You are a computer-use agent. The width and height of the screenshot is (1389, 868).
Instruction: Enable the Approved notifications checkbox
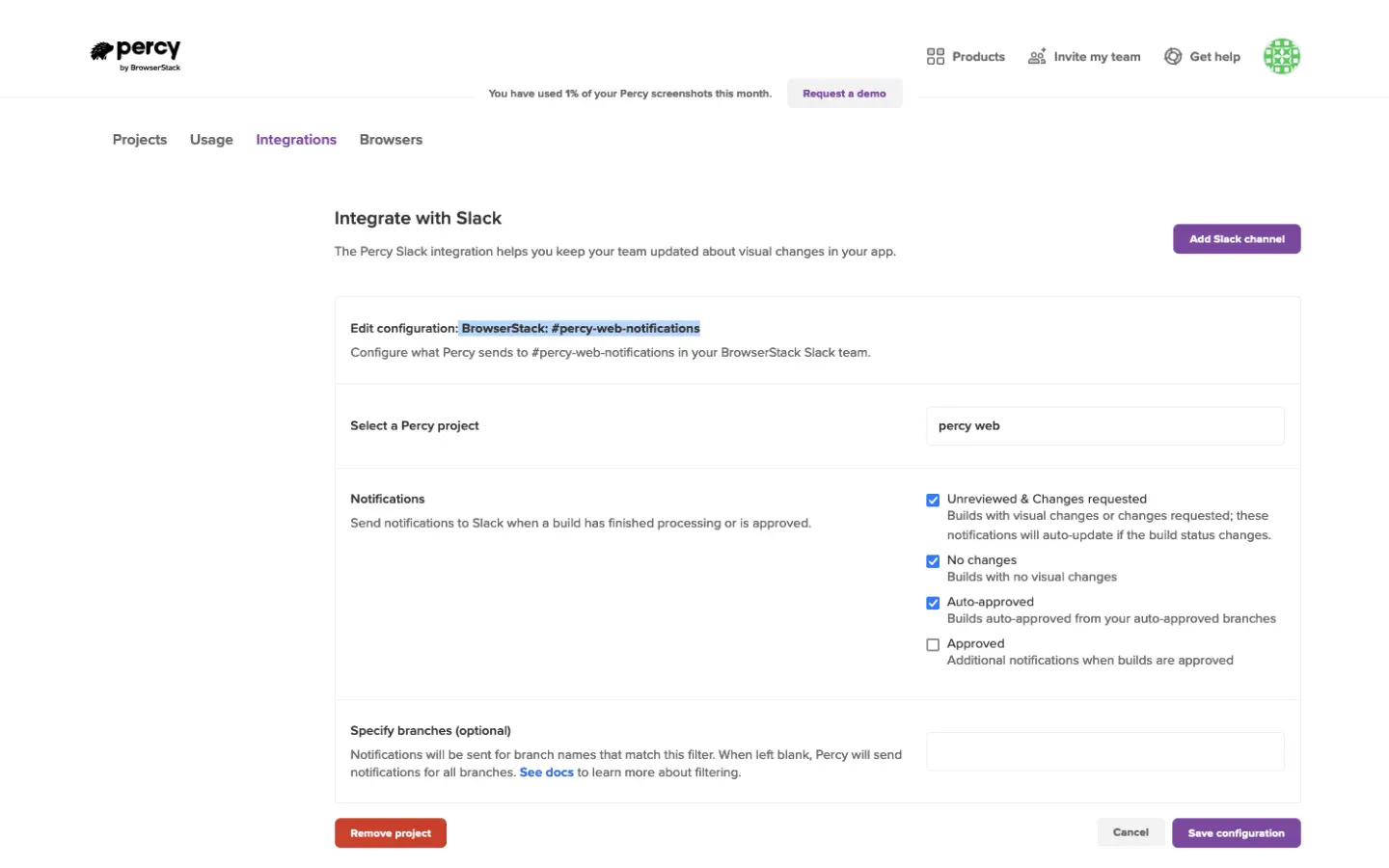click(x=933, y=645)
